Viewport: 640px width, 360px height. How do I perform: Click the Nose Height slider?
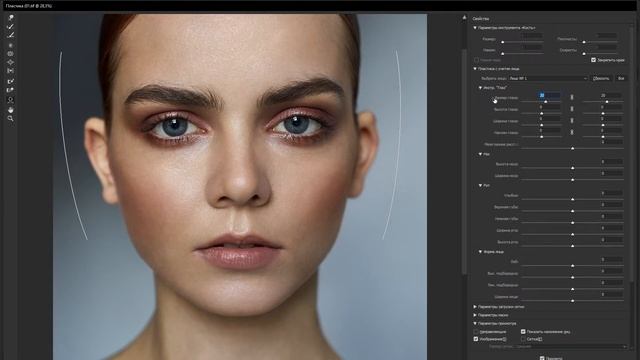pos(572,168)
